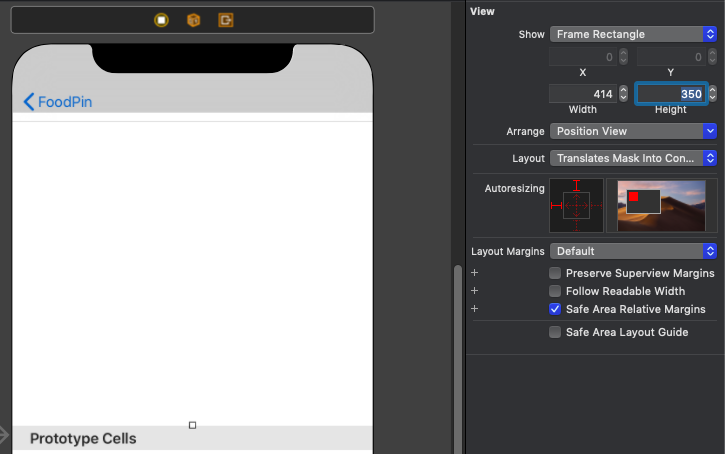Check the Follow Readable Width option
This screenshot has width=725, height=454.
555,291
